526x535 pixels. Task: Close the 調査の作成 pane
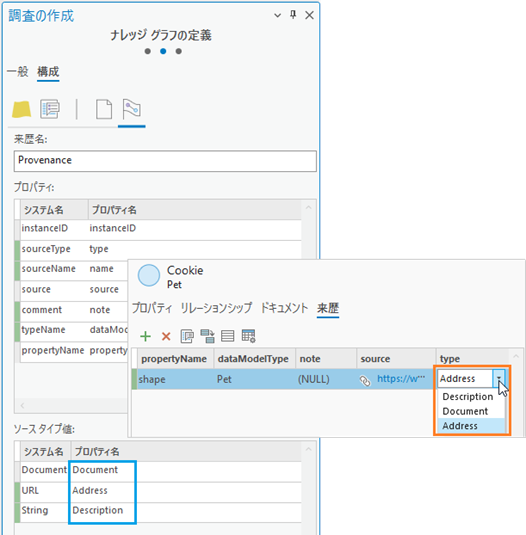click(x=309, y=15)
